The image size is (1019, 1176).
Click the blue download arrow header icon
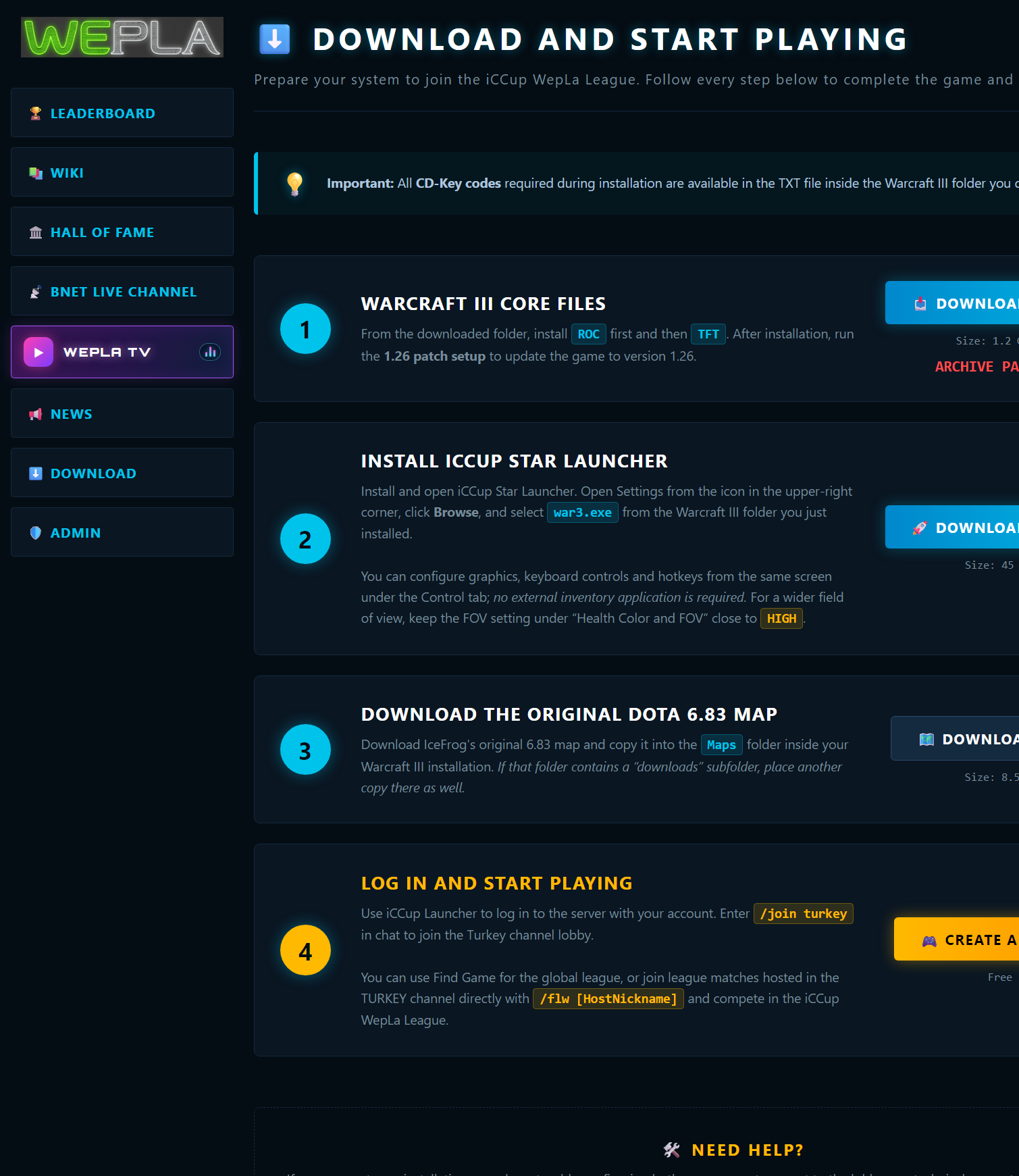(275, 39)
